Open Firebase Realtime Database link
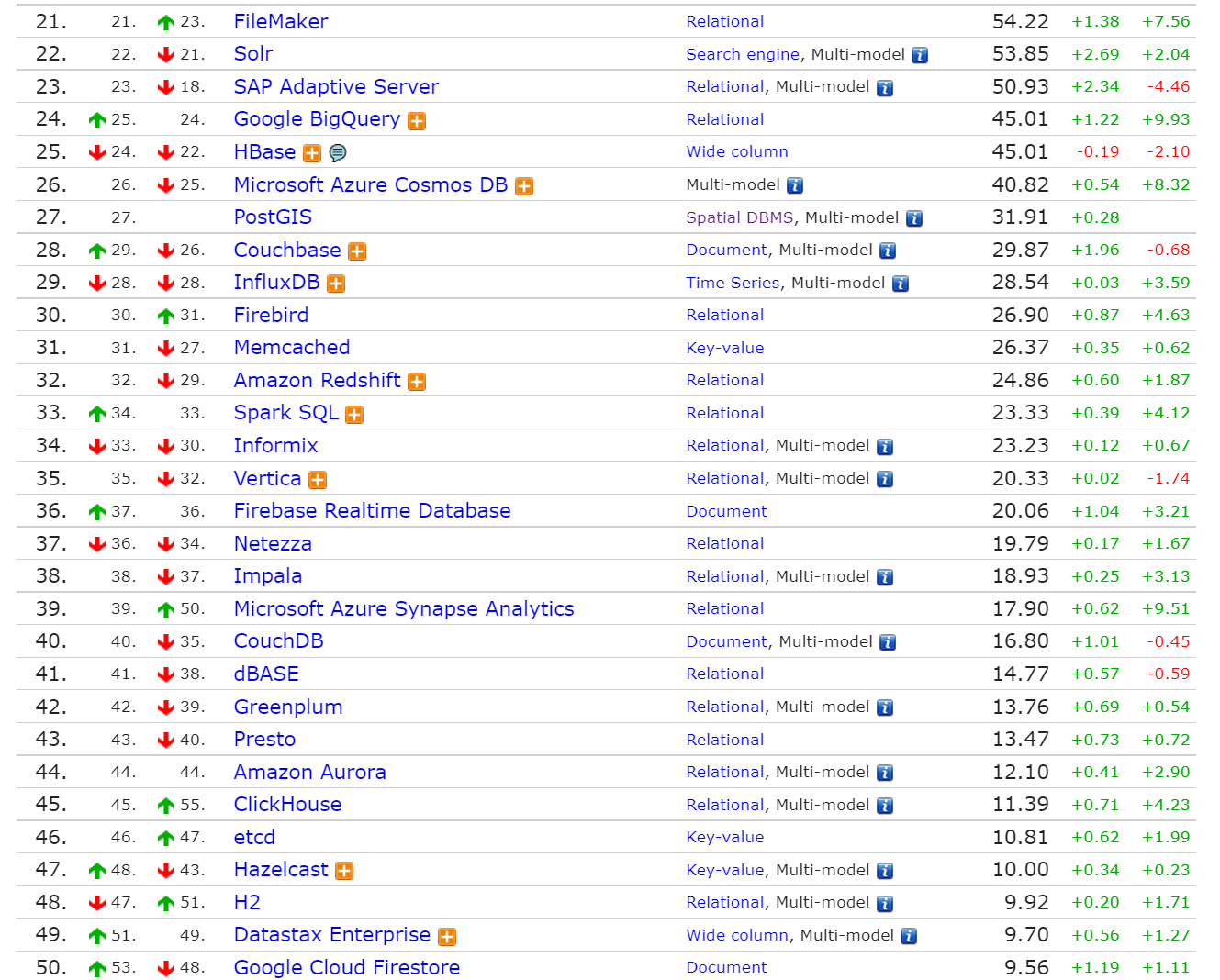 pyautogui.click(x=372, y=510)
